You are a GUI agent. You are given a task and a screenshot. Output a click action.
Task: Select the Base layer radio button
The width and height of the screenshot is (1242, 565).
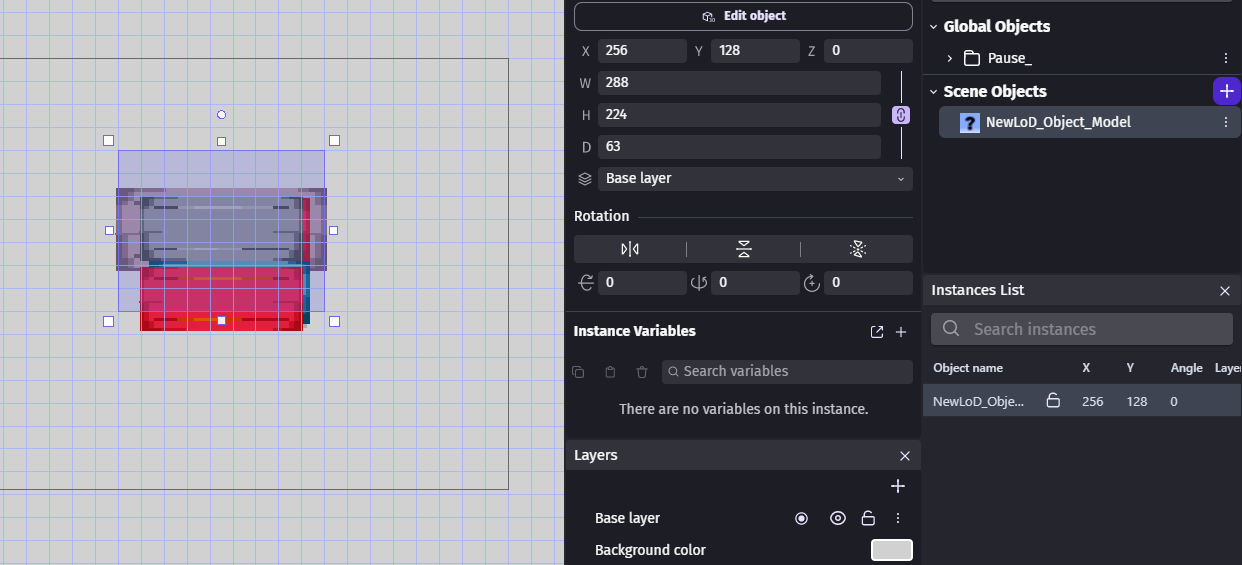coord(801,518)
